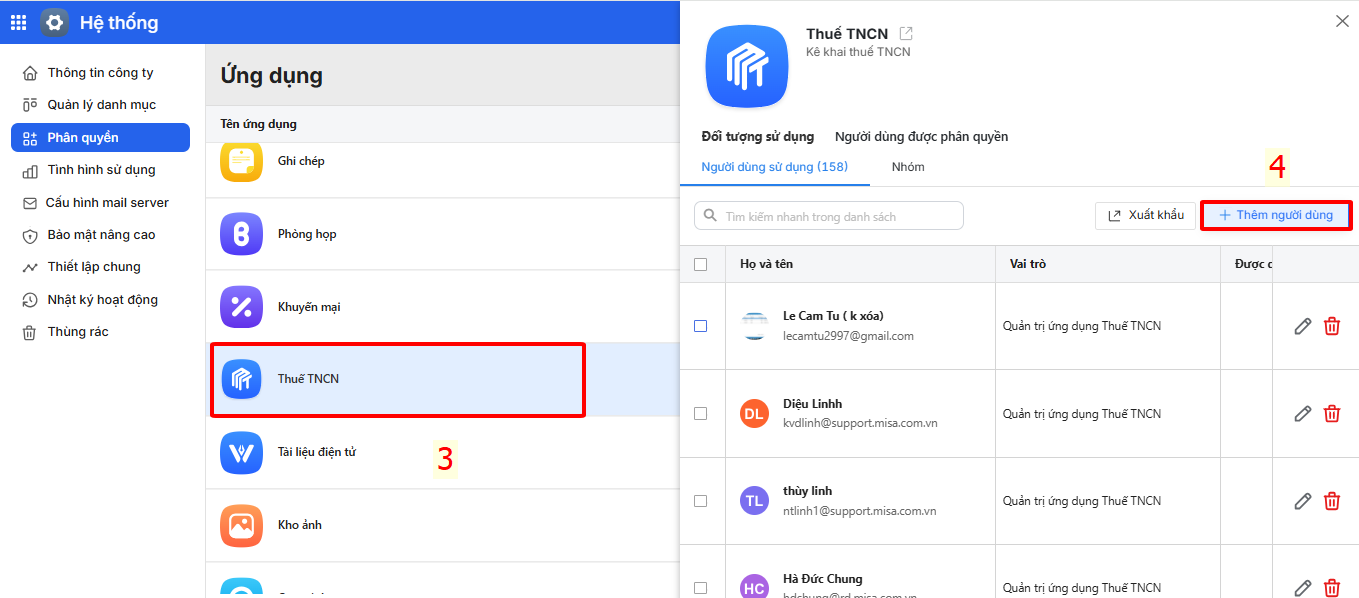The width and height of the screenshot is (1359, 598).
Task: Delete Hà Đức Chung with trash icon
Action: [x=1332, y=588]
